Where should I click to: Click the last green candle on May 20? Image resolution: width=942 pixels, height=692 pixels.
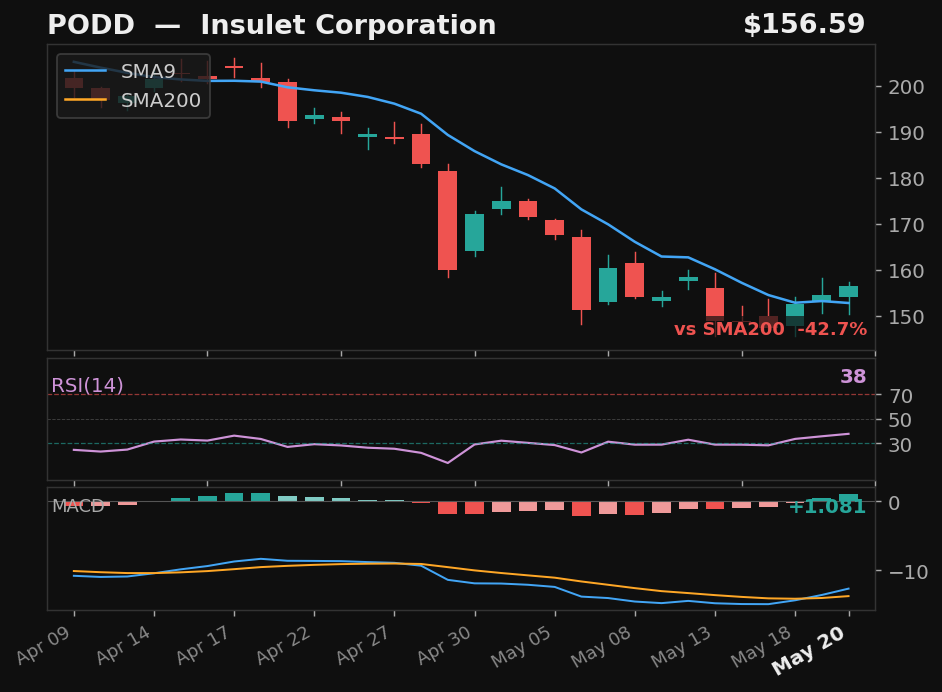849,291
